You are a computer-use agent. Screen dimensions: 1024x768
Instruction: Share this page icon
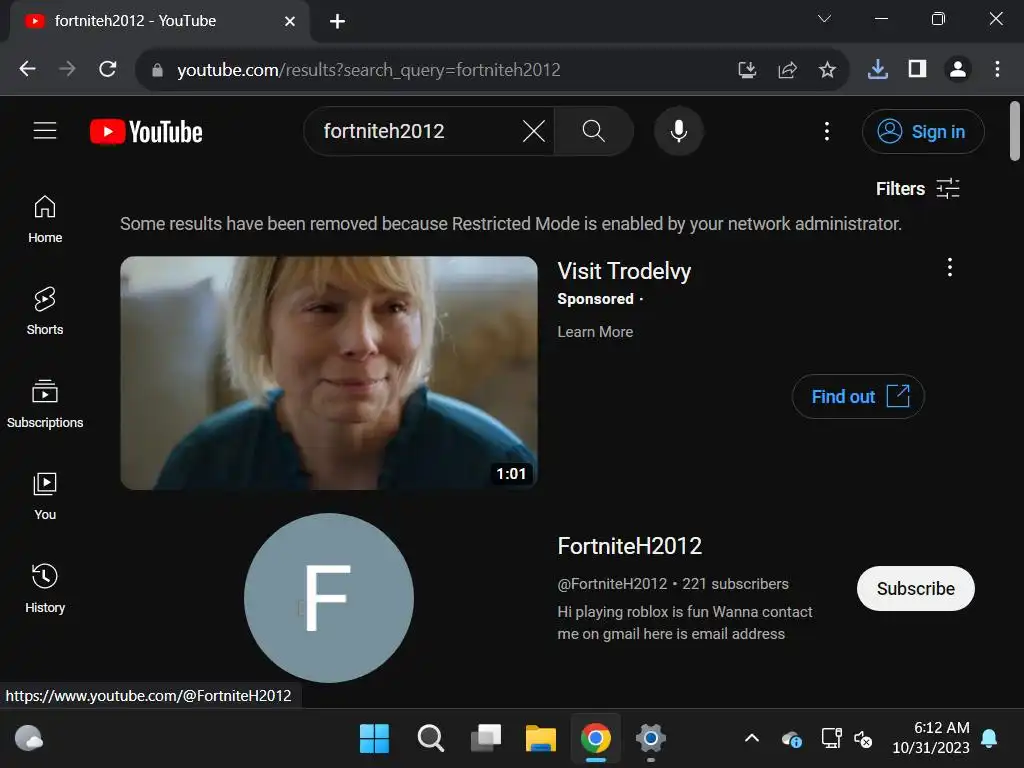click(x=788, y=69)
